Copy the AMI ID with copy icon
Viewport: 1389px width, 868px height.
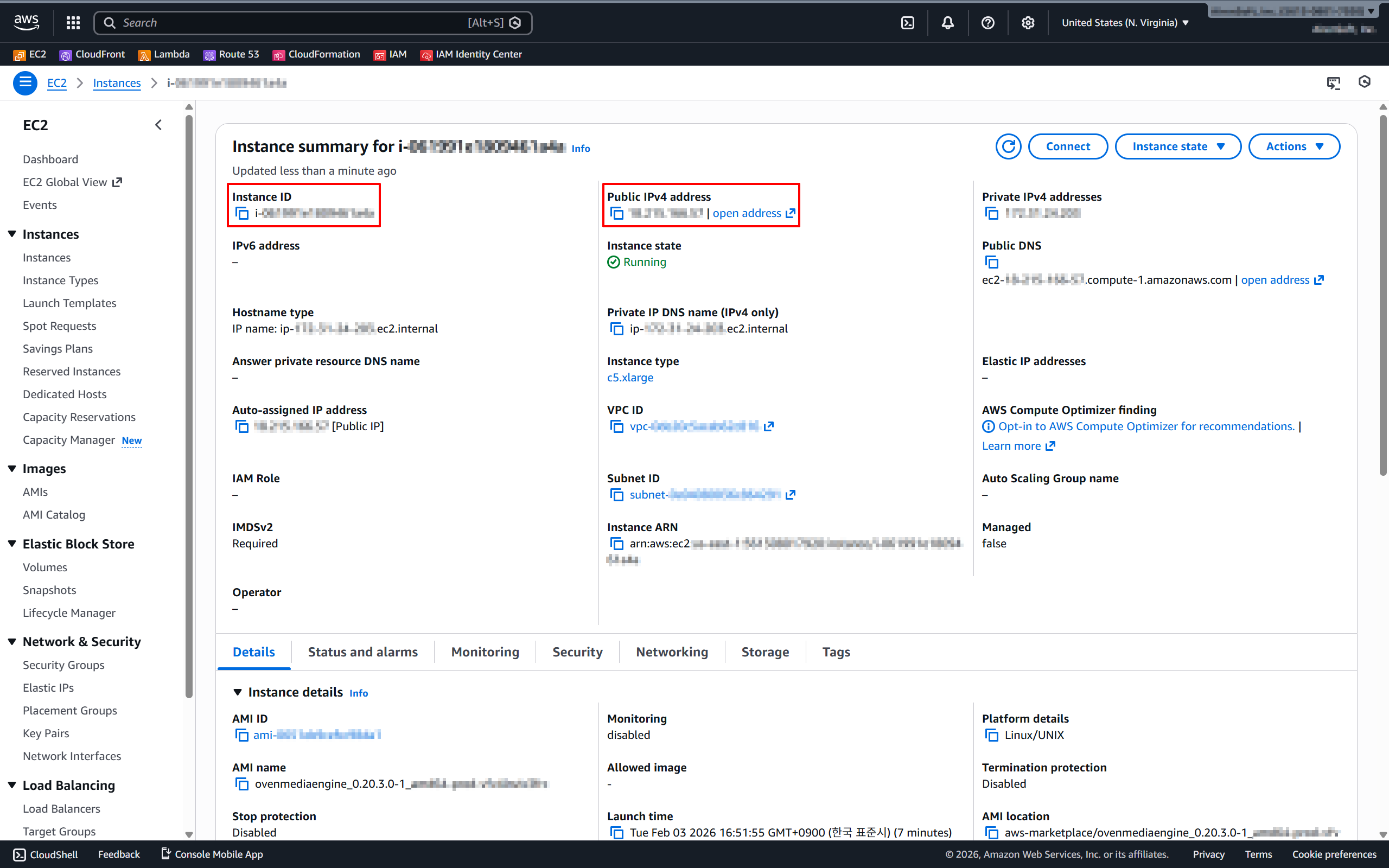pos(241,735)
